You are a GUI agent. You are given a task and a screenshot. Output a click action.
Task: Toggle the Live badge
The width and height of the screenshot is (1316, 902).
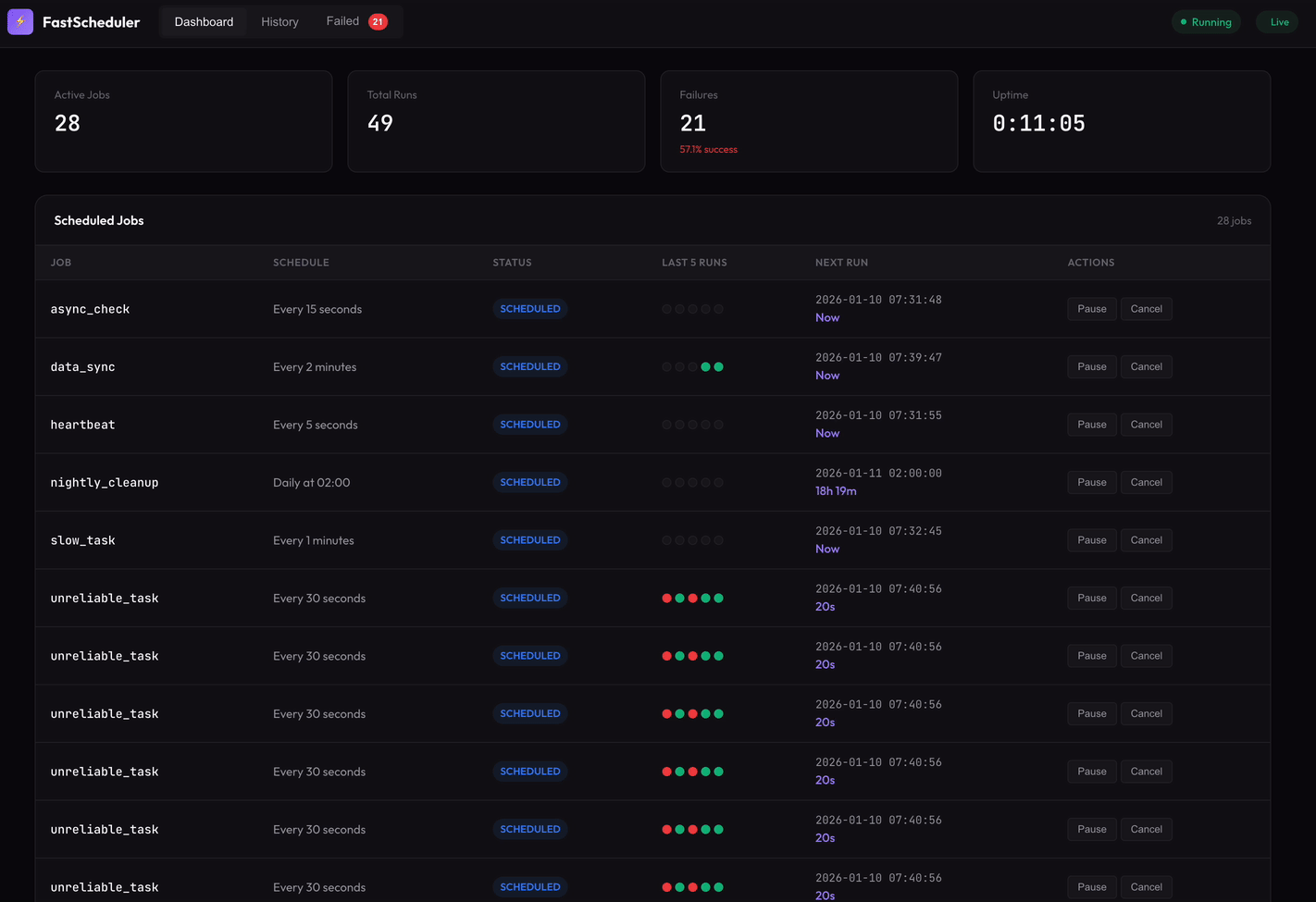click(1277, 22)
